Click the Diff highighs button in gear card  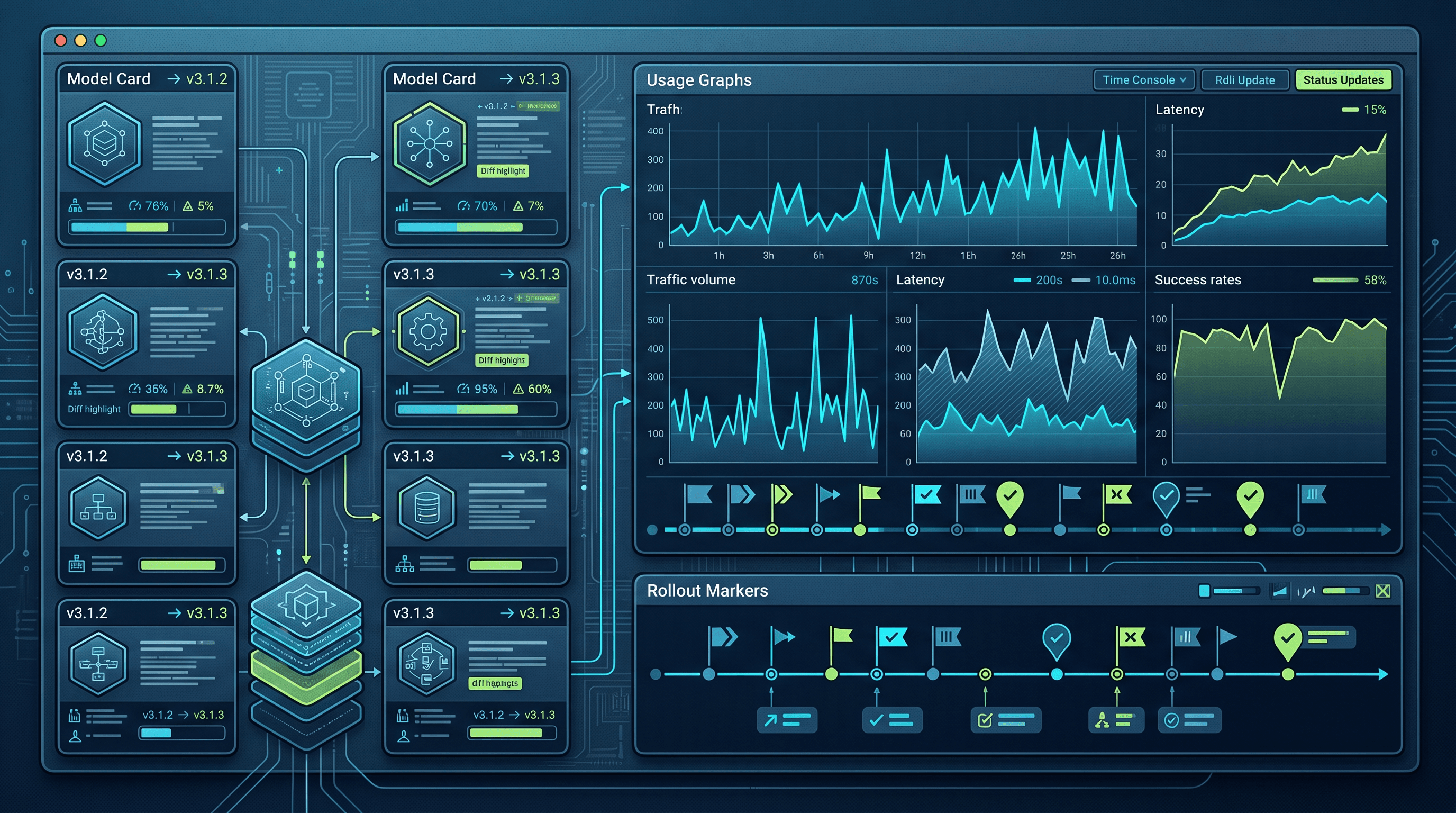502,360
